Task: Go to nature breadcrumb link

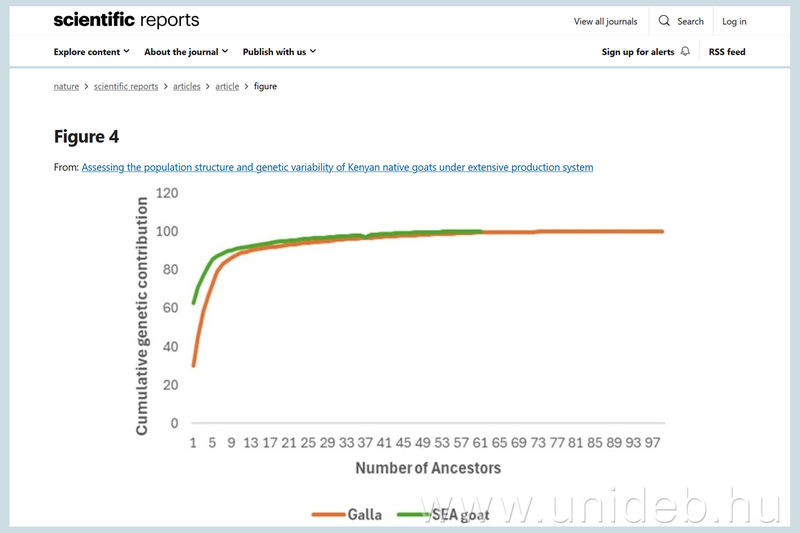Action: click(x=66, y=87)
